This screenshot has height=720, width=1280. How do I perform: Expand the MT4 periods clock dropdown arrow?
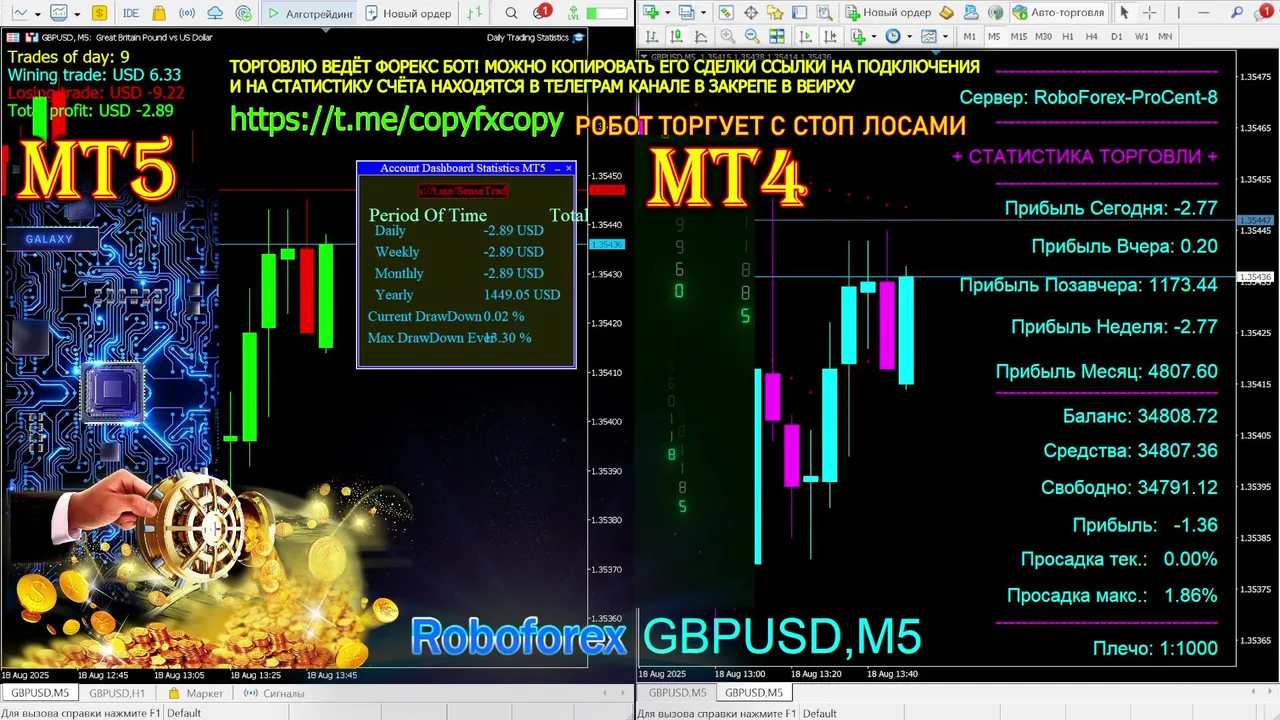point(909,37)
